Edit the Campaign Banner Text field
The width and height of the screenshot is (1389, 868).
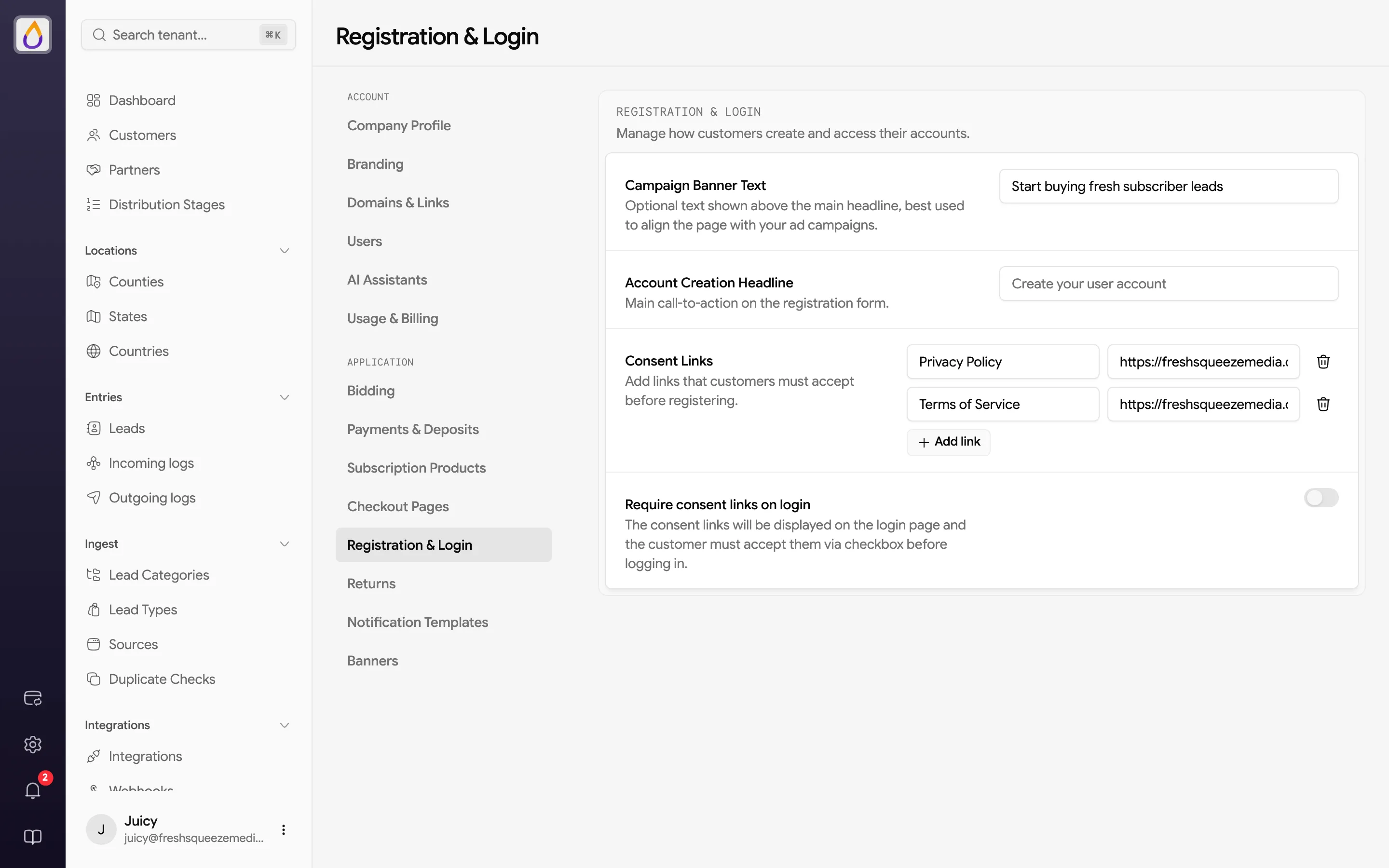point(1169,186)
